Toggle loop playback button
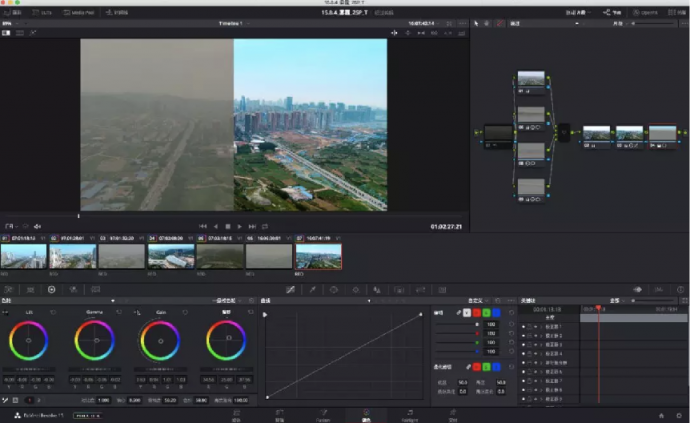Image resolution: width=690 pixels, height=423 pixels. (x=265, y=226)
